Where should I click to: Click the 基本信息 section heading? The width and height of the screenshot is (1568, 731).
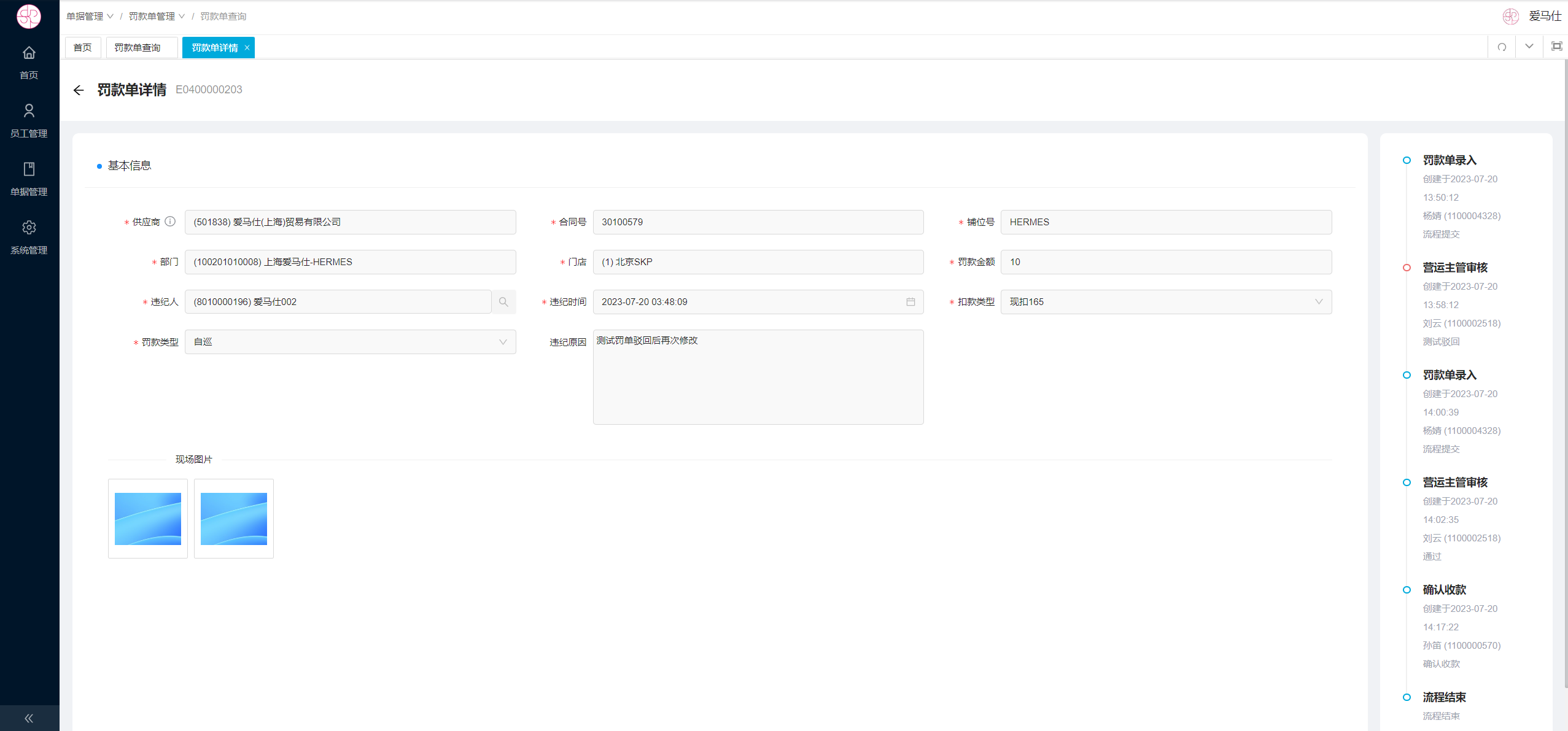pyautogui.click(x=130, y=166)
